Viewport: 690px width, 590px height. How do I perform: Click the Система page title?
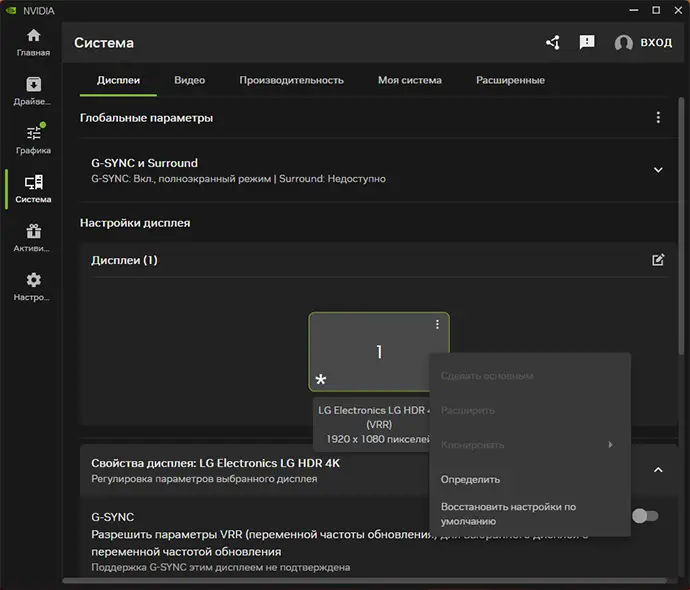(104, 43)
